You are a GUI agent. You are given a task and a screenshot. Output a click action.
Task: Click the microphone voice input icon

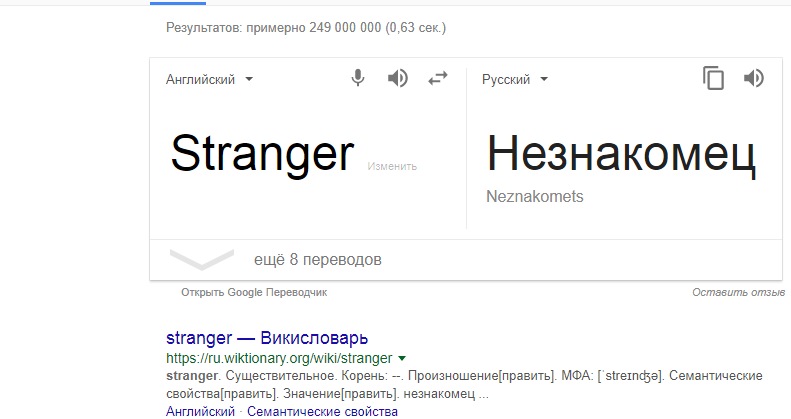(358, 78)
